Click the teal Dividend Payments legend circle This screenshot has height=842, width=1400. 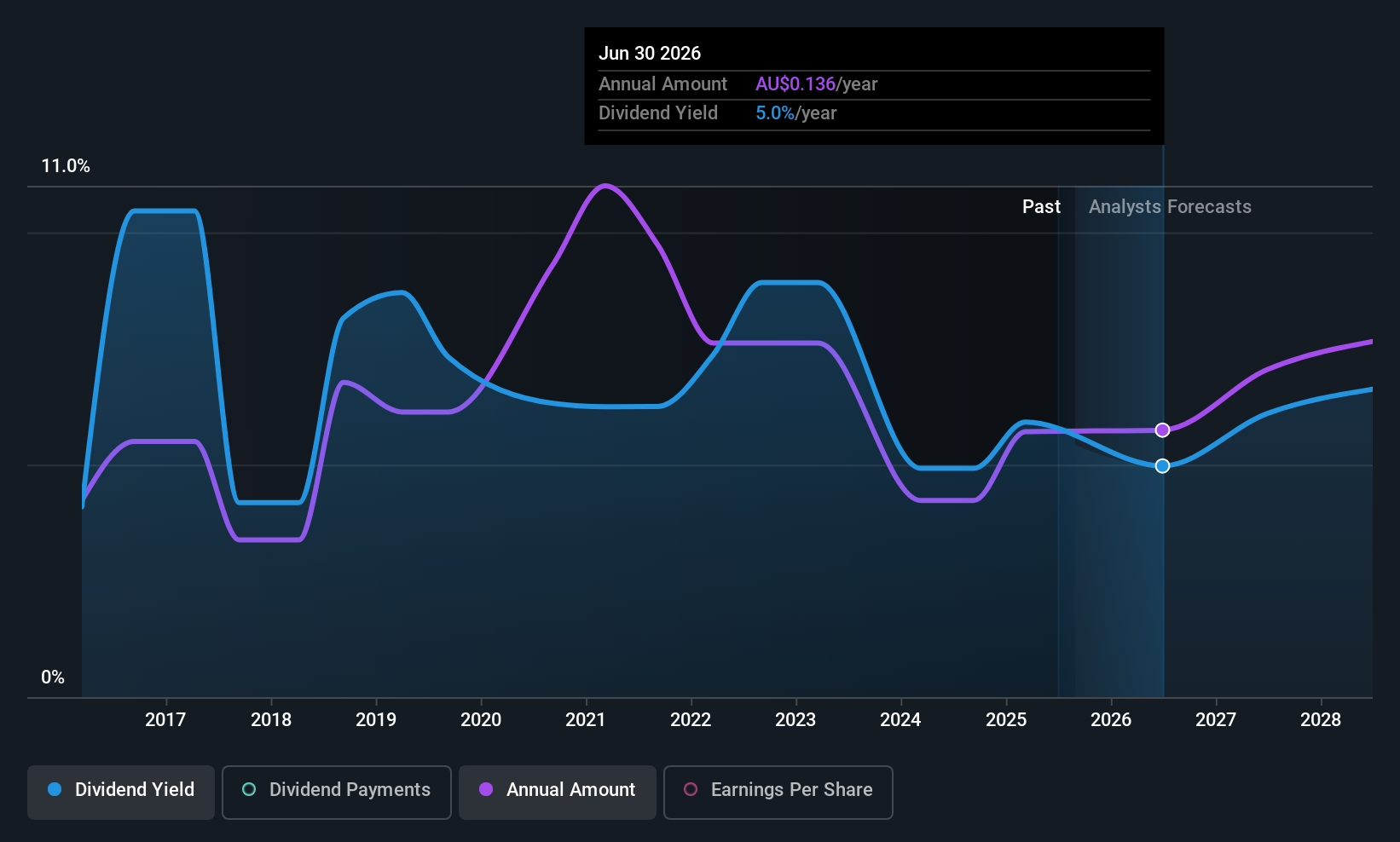[249, 790]
